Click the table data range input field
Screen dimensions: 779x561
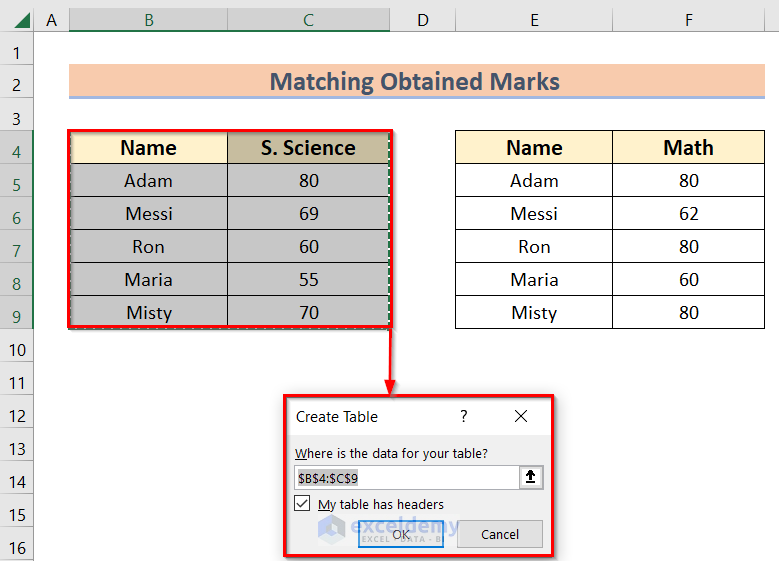[x=405, y=478]
